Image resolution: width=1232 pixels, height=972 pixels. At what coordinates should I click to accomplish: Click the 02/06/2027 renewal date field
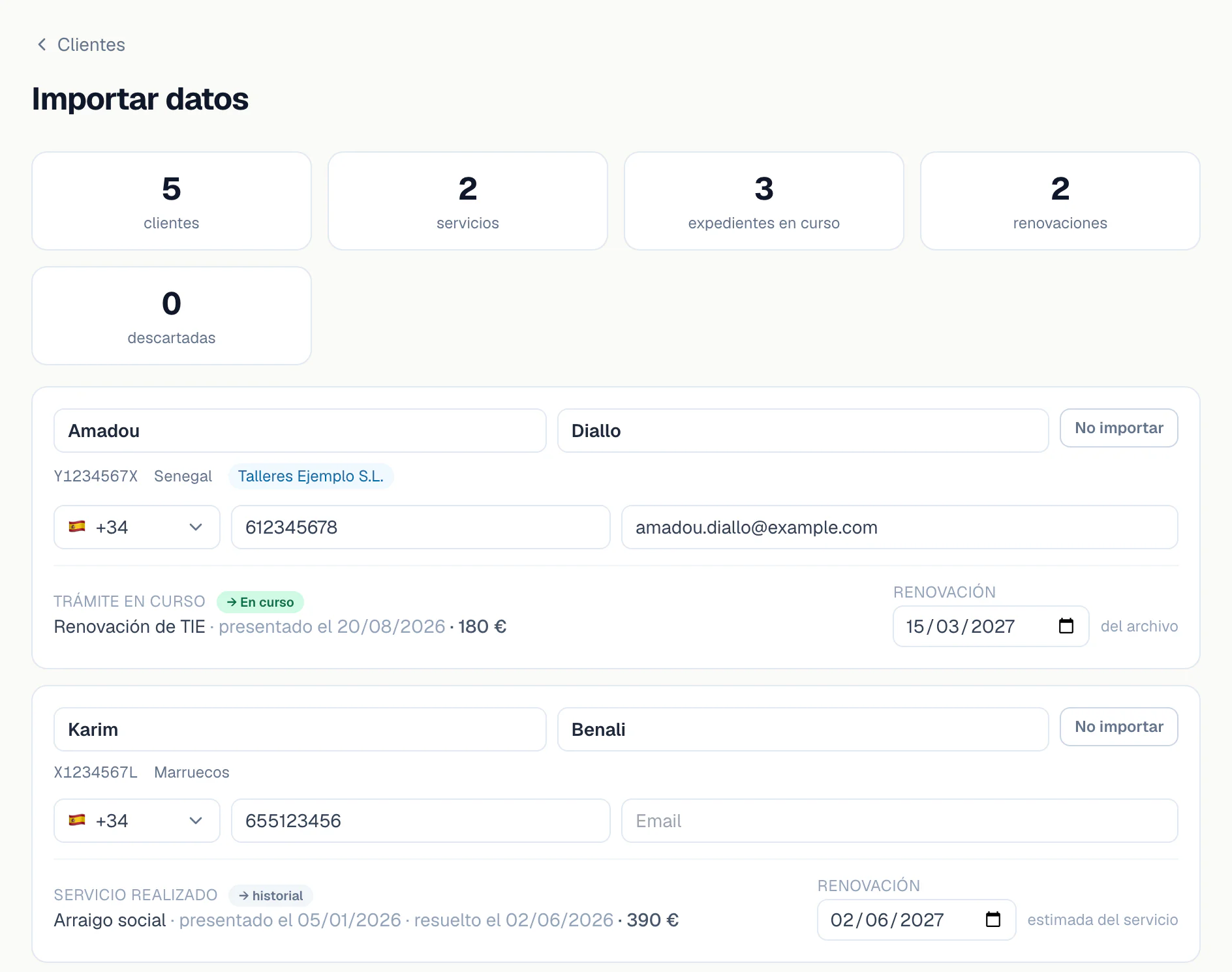[916, 920]
